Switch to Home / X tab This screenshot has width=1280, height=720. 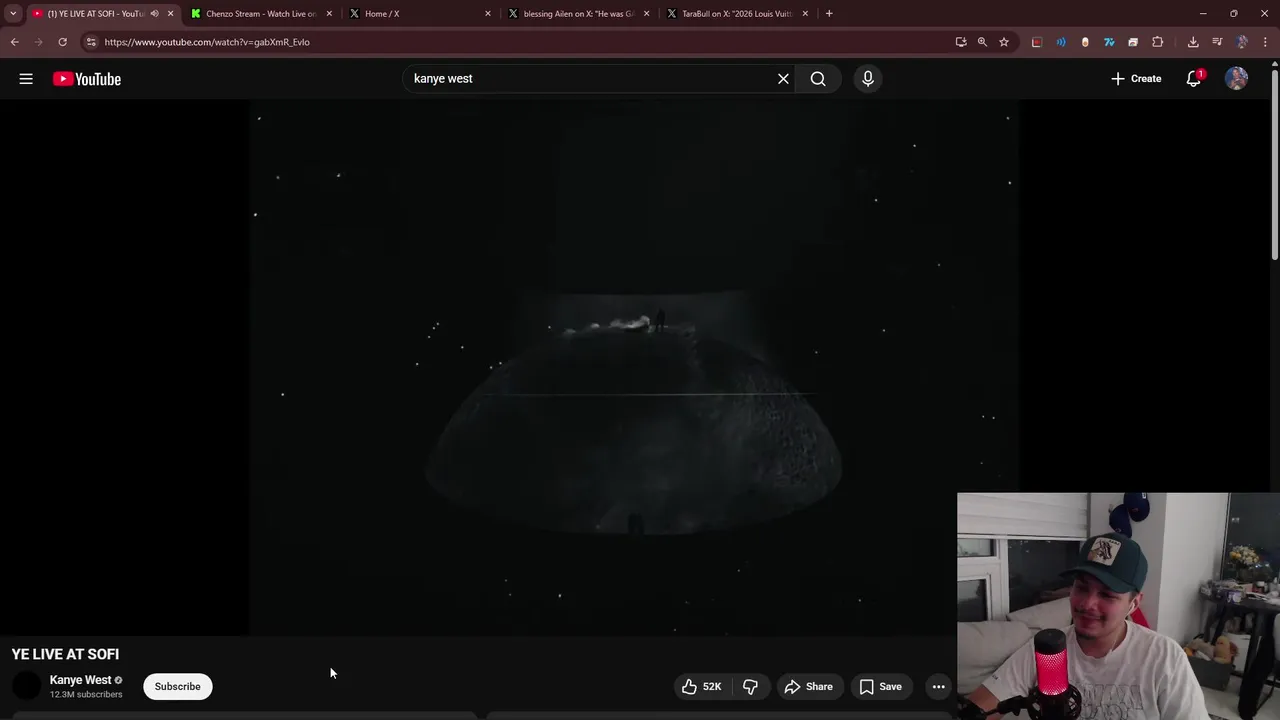(x=420, y=14)
